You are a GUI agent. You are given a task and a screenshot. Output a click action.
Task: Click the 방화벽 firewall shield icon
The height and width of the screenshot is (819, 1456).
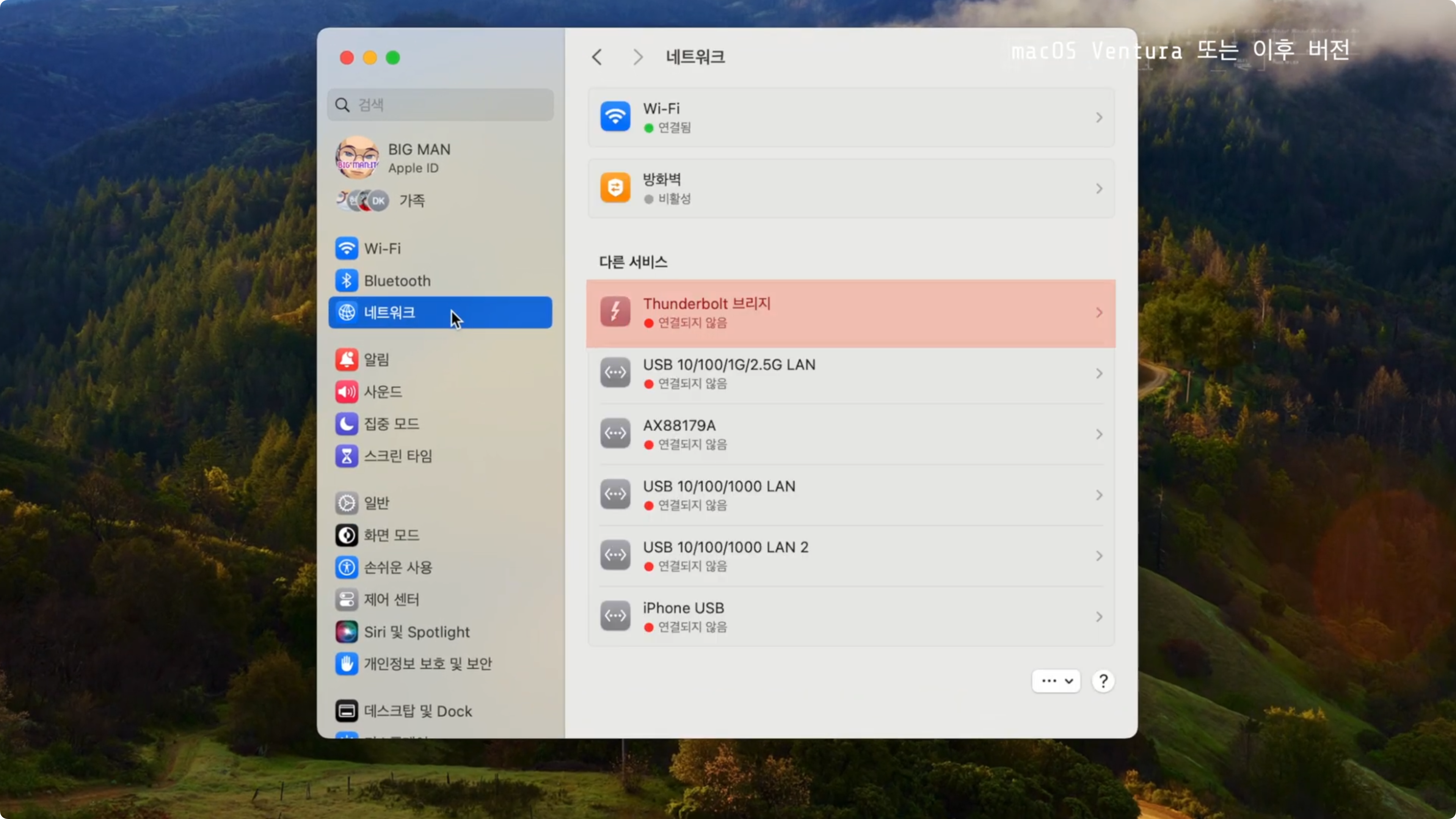[615, 188]
